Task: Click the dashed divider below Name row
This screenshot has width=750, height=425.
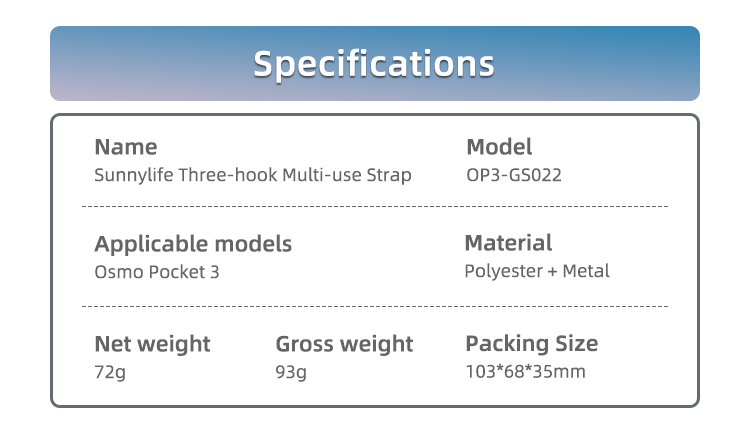Action: pos(375,207)
